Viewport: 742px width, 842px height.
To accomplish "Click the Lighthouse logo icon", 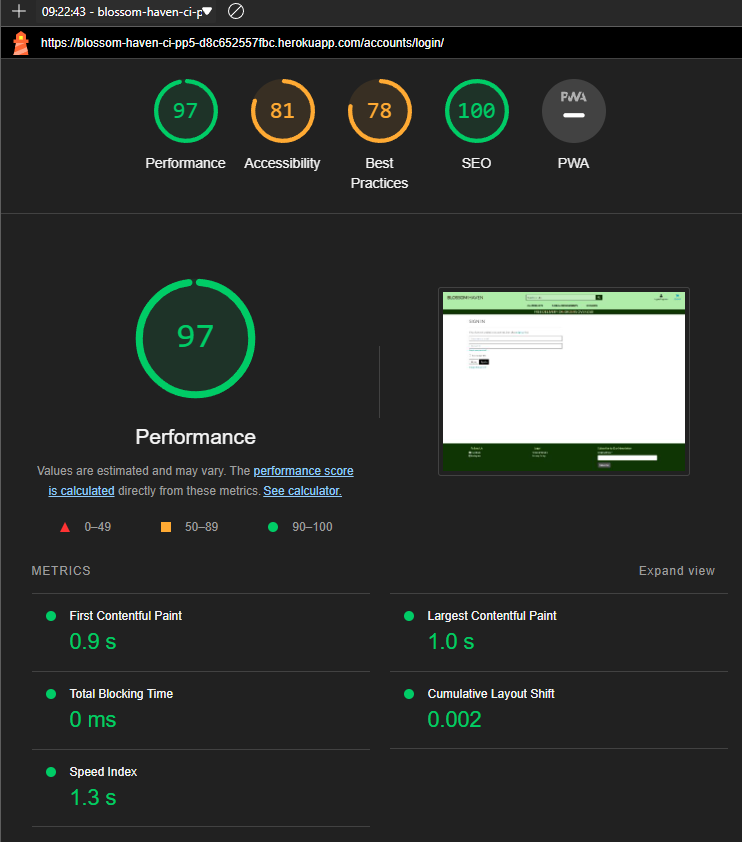I will [x=21, y=43].
